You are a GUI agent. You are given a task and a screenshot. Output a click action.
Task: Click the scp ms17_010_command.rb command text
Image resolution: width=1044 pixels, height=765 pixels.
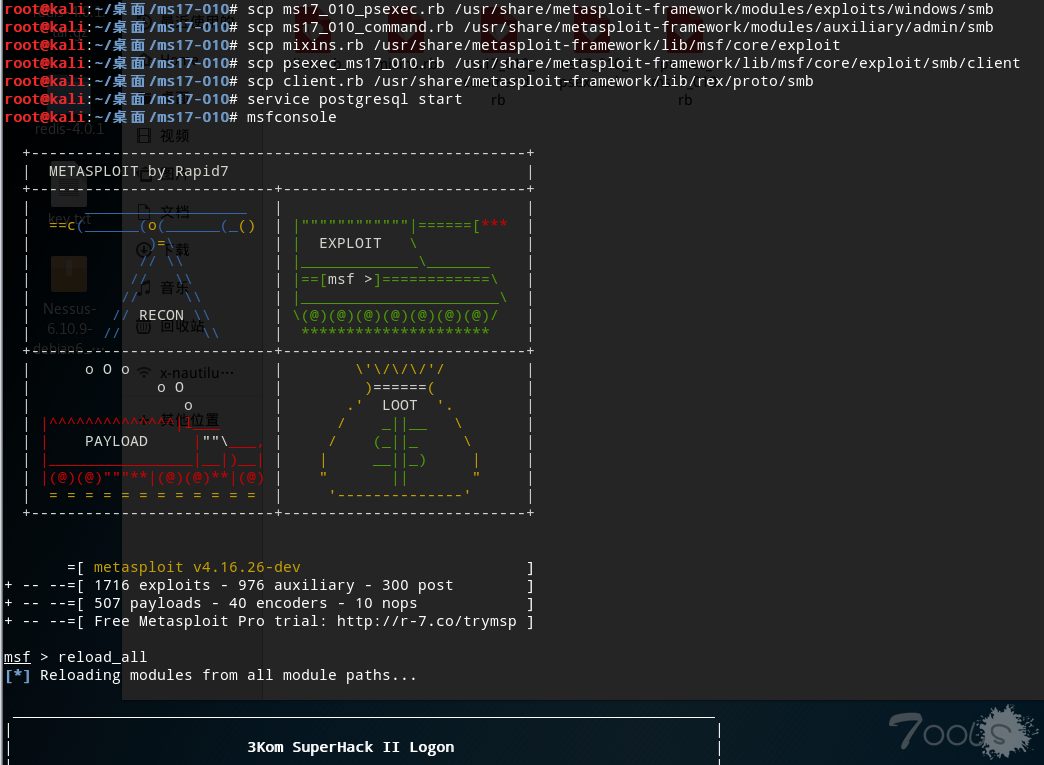tap(350, 27)
